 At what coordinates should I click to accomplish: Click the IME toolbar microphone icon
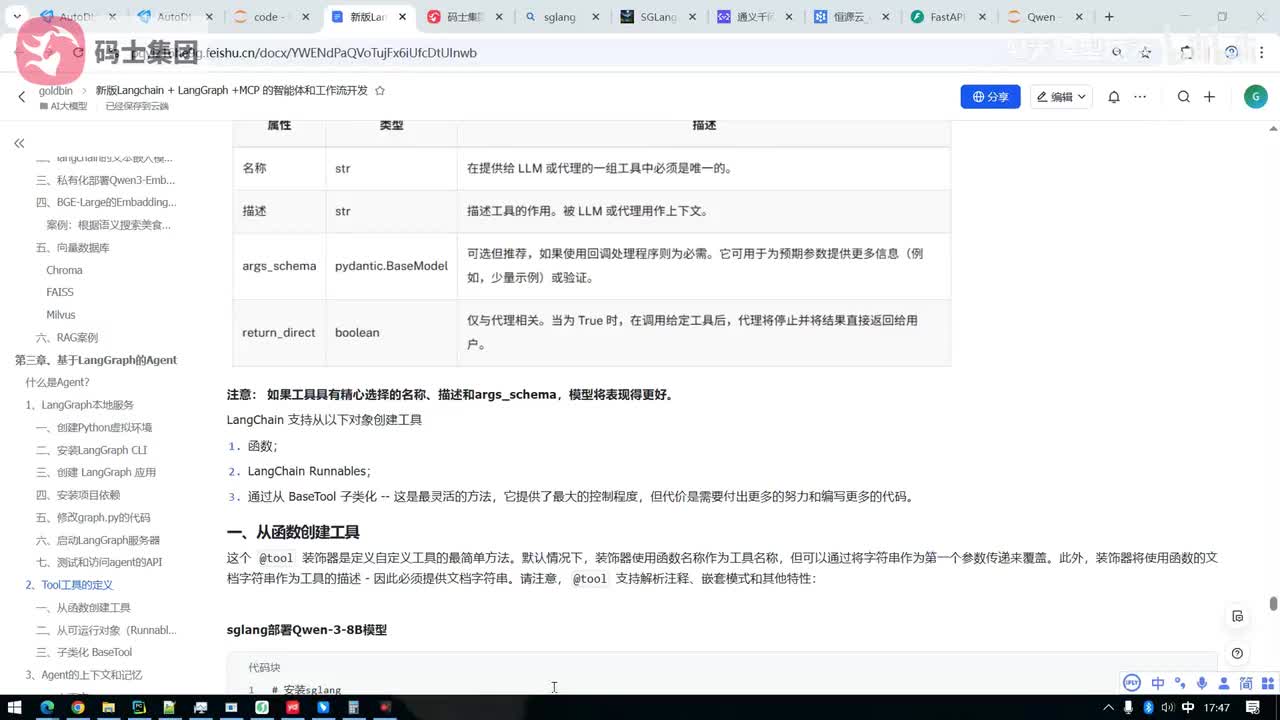point(1202,683)
